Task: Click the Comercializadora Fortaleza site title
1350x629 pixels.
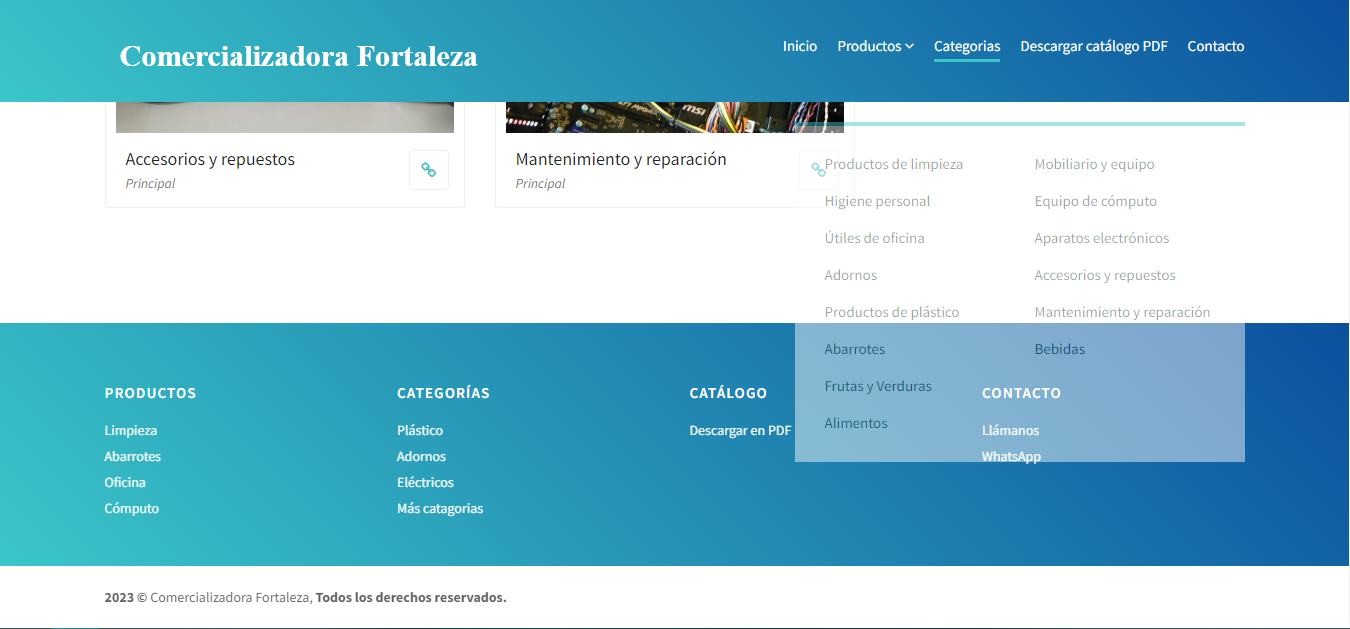Action: (298, 56)
